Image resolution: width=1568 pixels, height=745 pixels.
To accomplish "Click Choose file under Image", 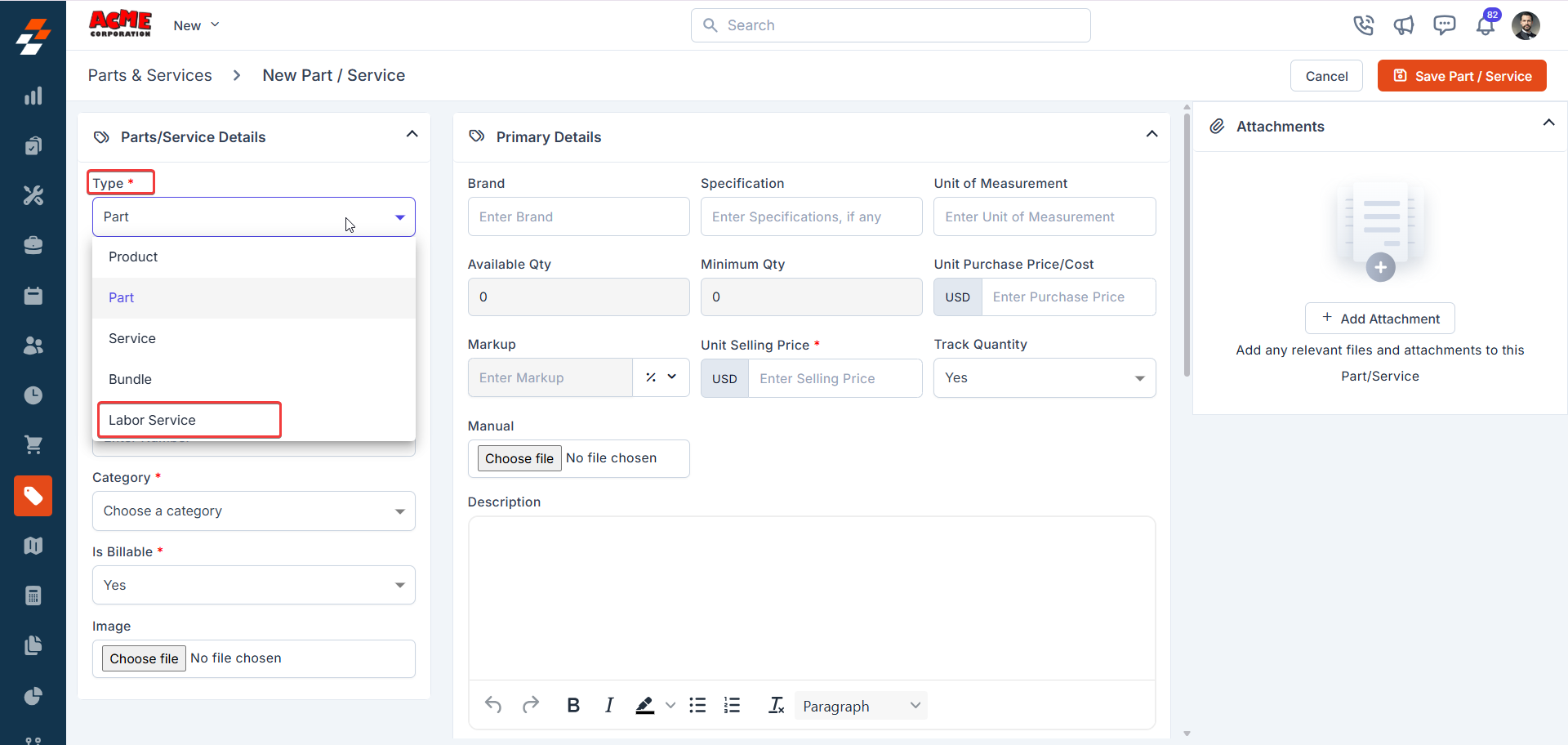I will coord(144,658).
